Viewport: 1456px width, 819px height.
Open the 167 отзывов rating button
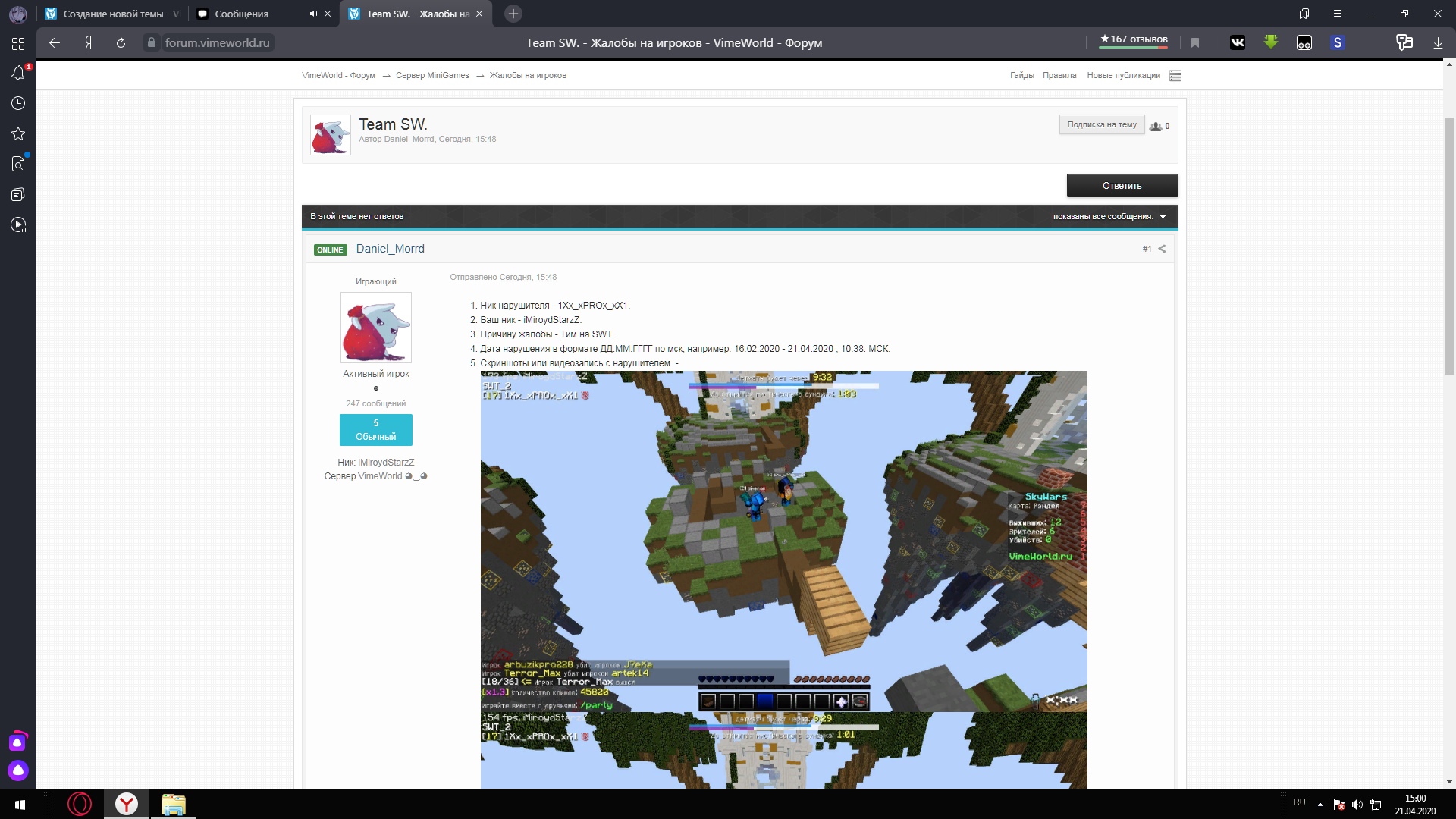[x=1134, y=40]
